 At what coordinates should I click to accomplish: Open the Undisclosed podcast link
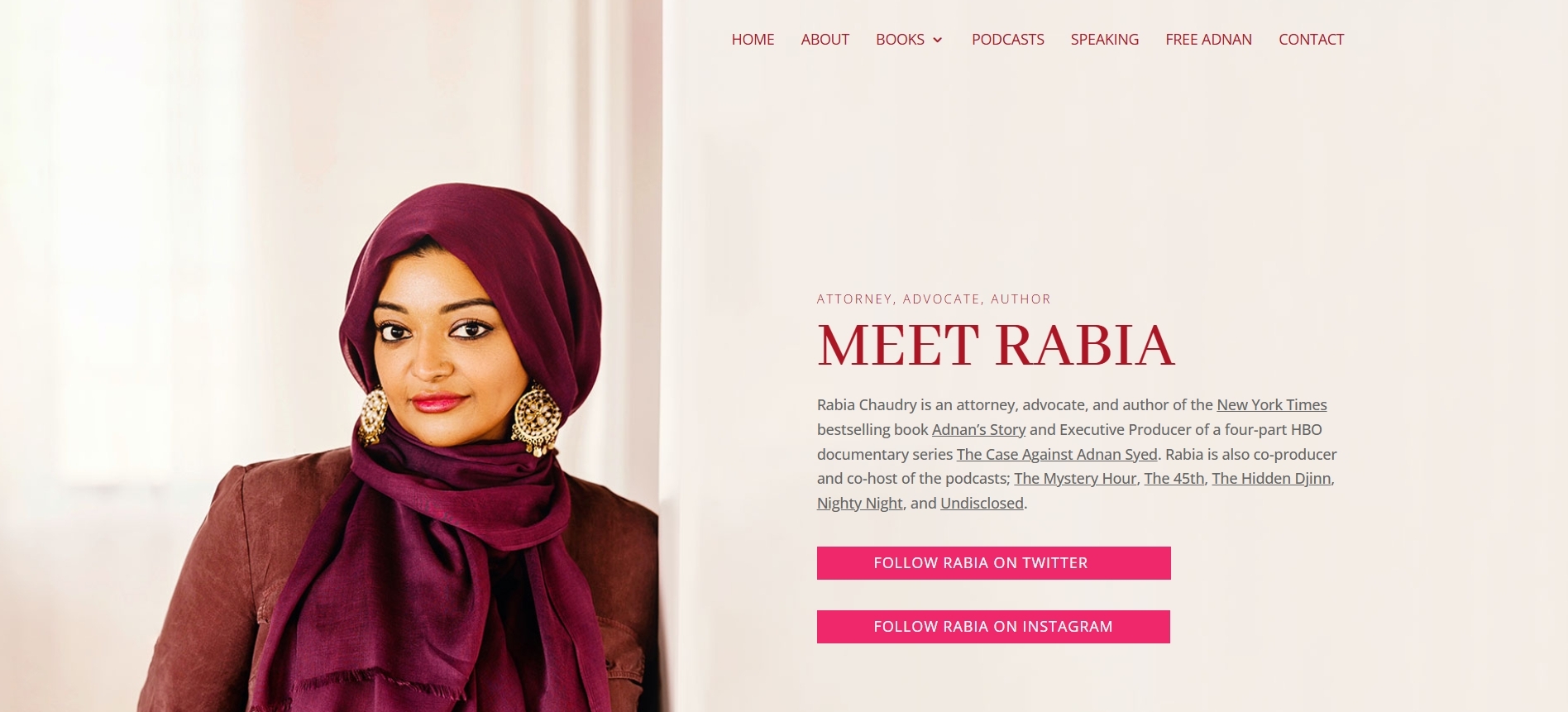982,504
